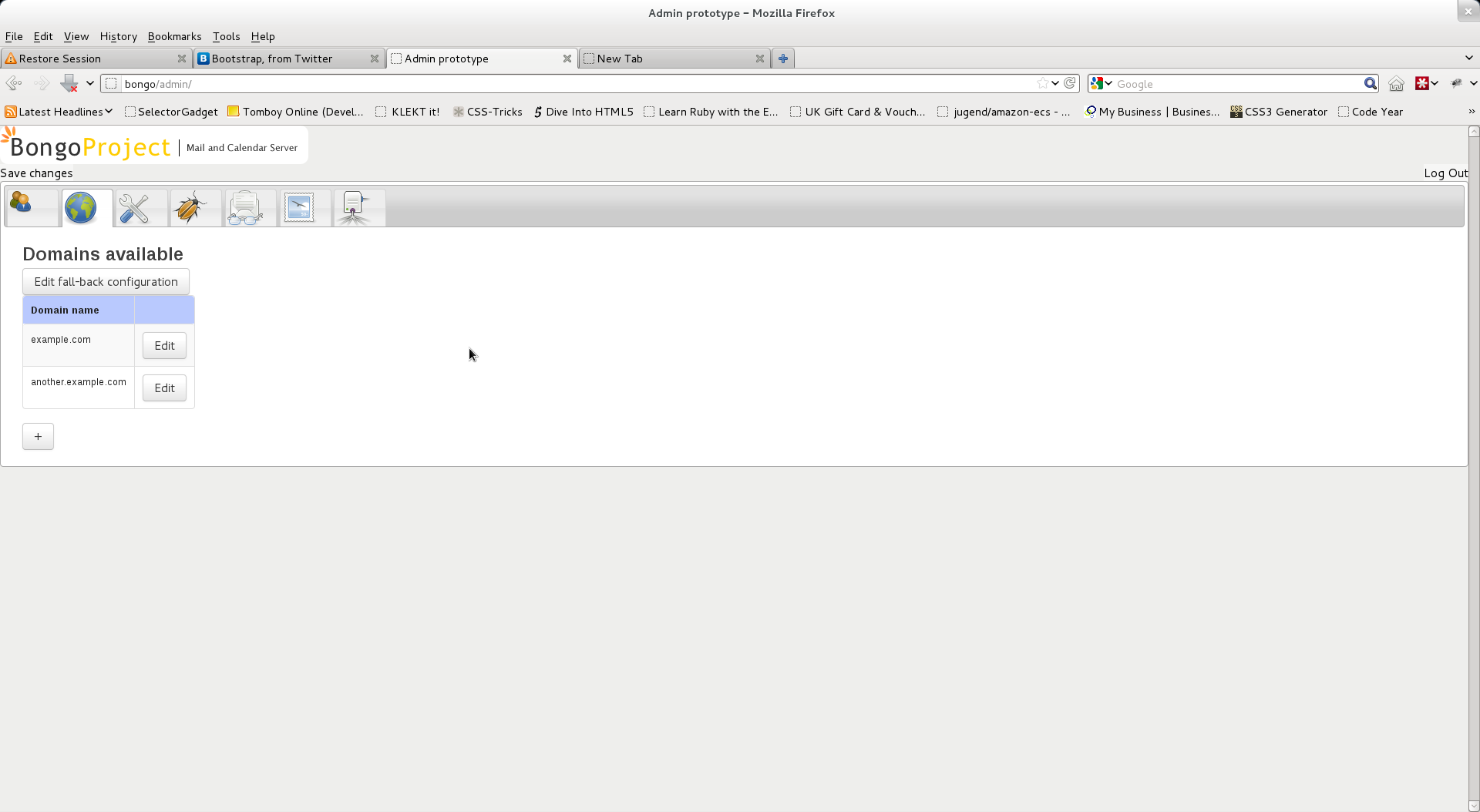Viewport: 1480px width, 812px height.
Task: Click Save changes link
Action: (x=36, y=173)
